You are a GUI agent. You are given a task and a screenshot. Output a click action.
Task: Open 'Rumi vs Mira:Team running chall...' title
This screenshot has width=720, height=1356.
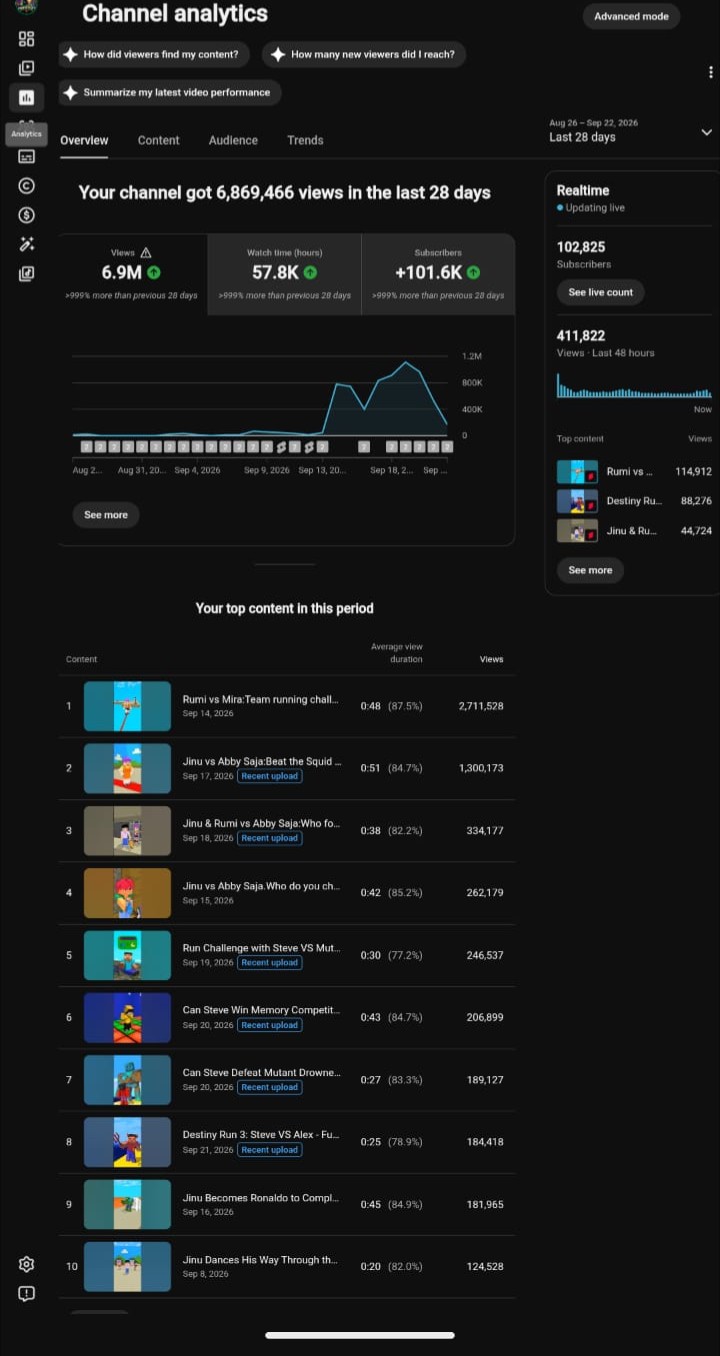pyautogui.click(x=261, y=700)
